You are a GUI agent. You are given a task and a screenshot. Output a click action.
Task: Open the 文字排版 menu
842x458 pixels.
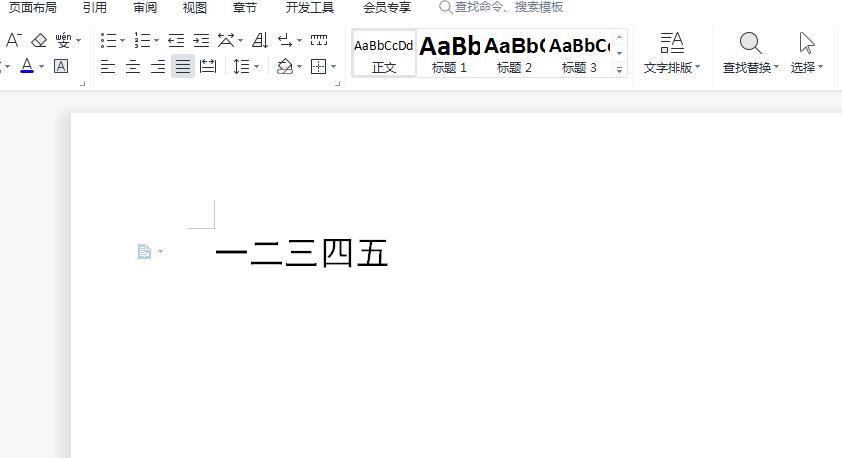tap(672, 53)
